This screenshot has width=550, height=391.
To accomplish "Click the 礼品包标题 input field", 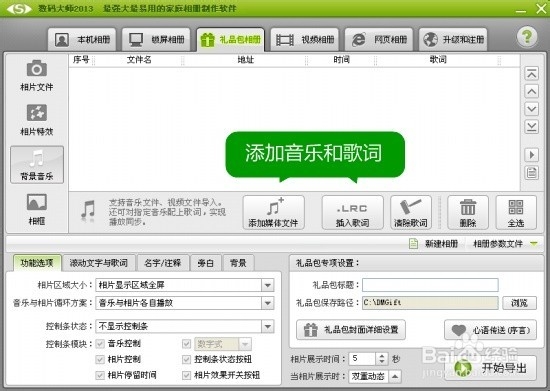I will [430, 285].
